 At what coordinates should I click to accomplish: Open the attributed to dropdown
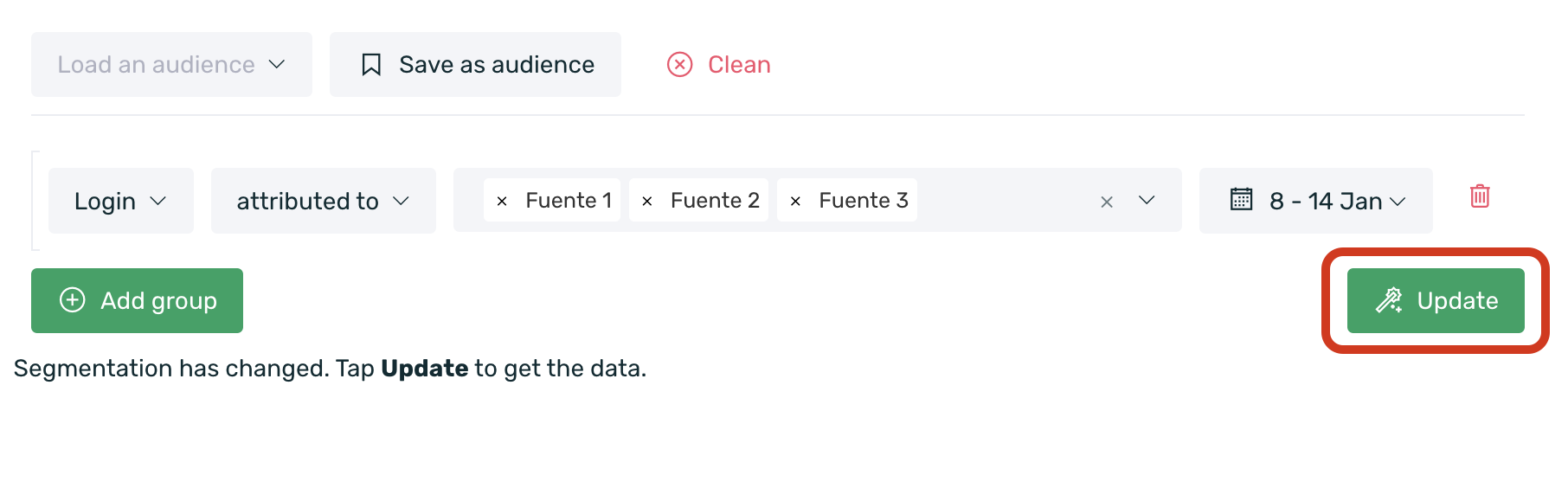click(x=324, y=201)
